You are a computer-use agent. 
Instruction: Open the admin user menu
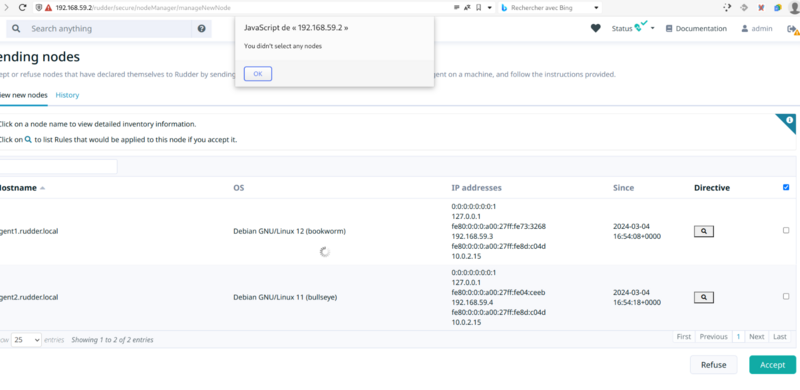pyautogui.click(x=757, y=29)
